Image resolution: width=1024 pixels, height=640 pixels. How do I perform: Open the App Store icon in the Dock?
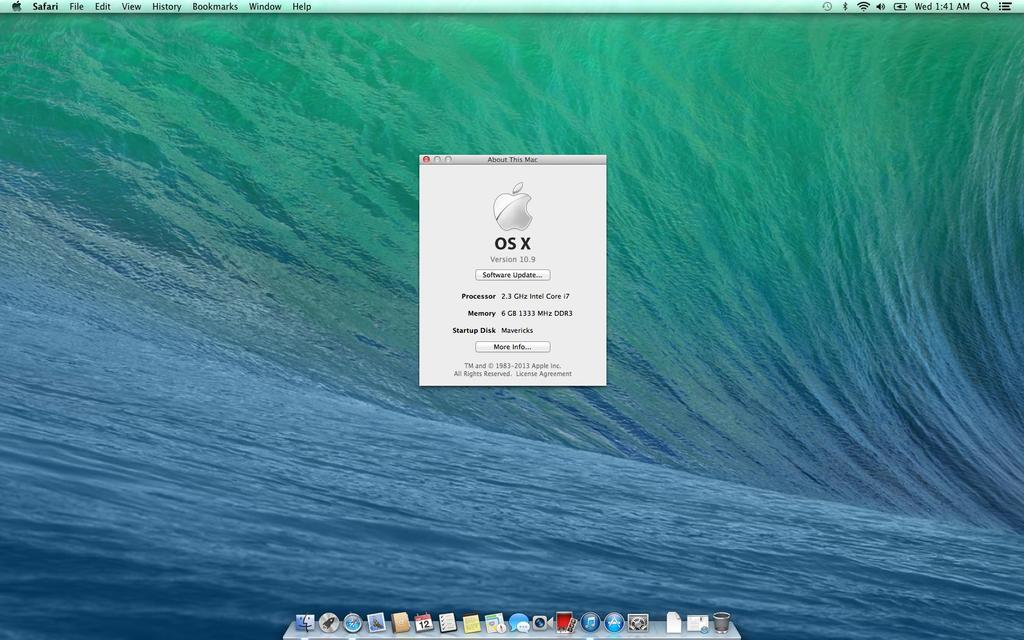coord(614,622)
